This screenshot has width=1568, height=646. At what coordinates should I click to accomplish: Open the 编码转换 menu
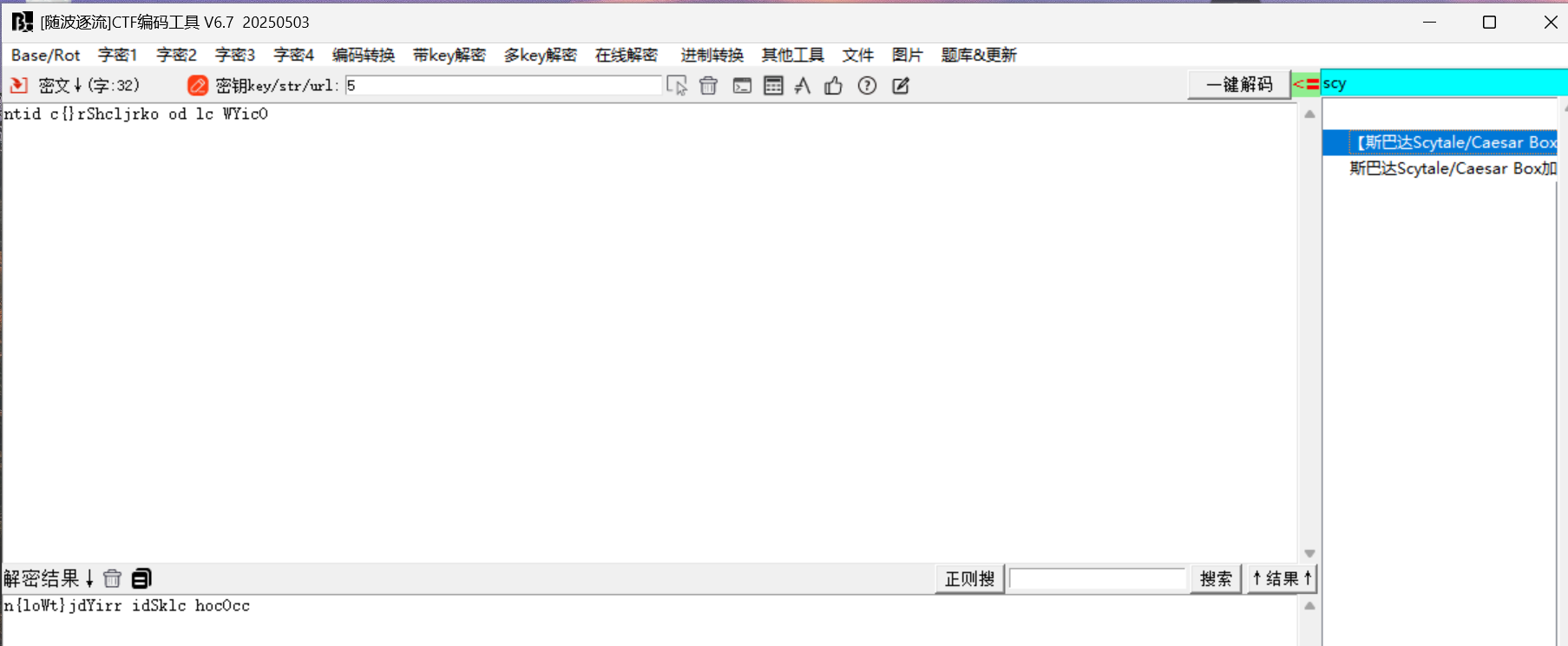click(x=363, y=55)
